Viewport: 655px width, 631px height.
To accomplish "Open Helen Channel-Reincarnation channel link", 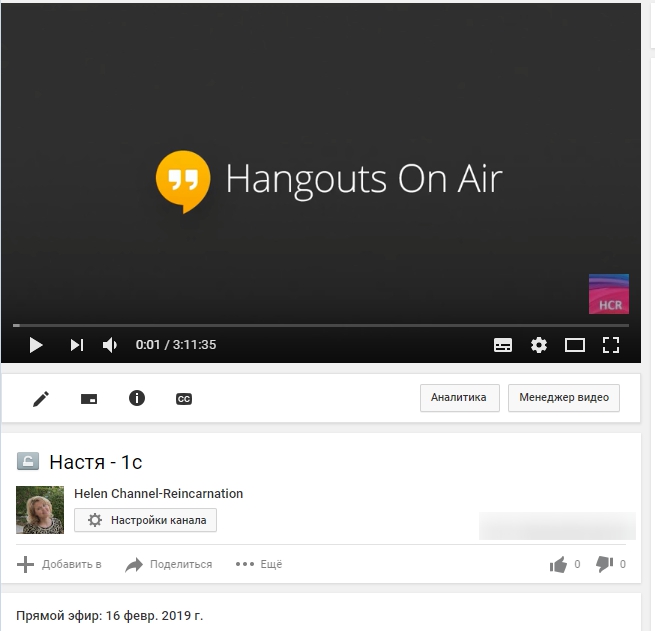I will (158, 493).
